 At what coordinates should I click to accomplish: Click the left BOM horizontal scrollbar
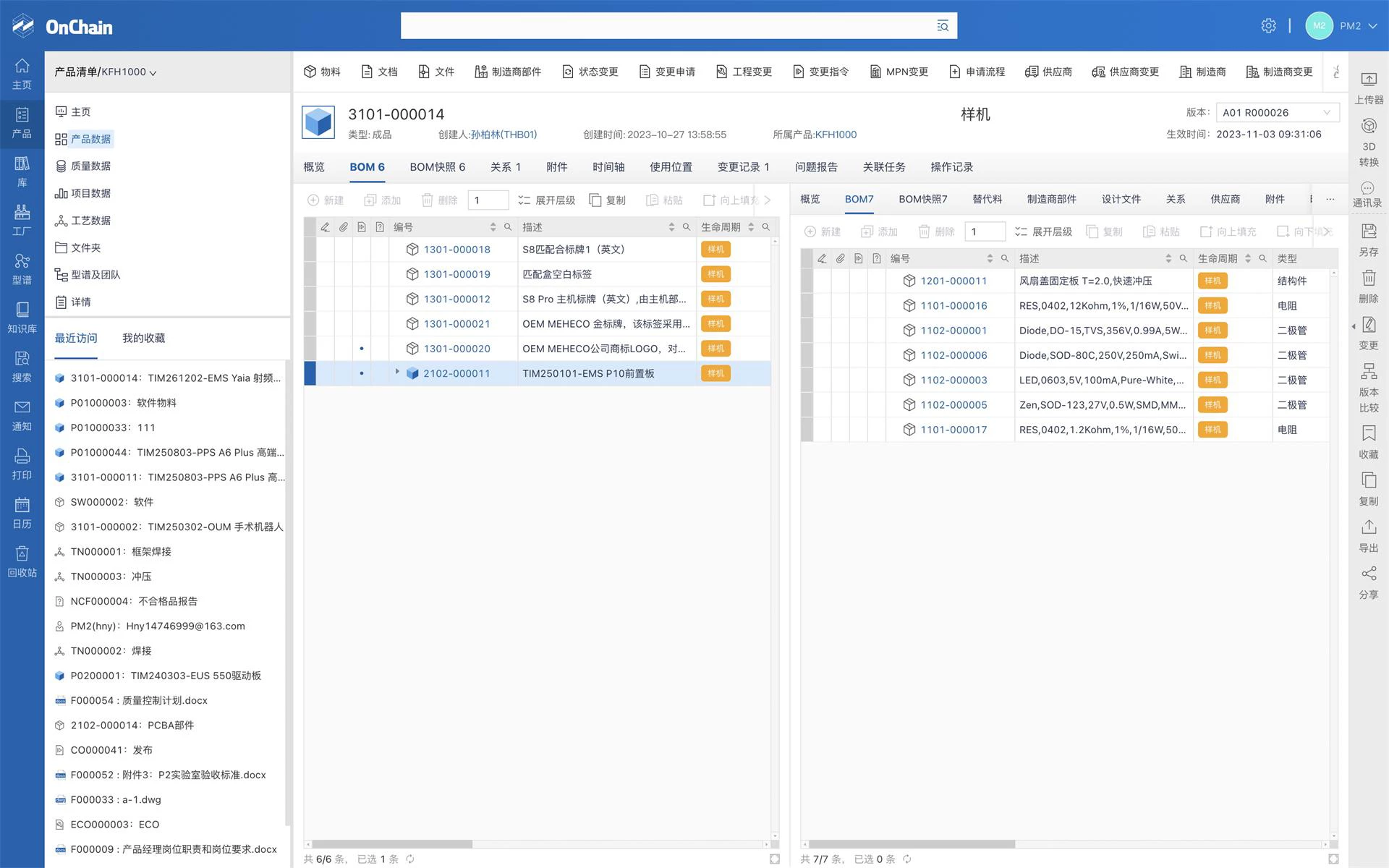click(391, 844)
